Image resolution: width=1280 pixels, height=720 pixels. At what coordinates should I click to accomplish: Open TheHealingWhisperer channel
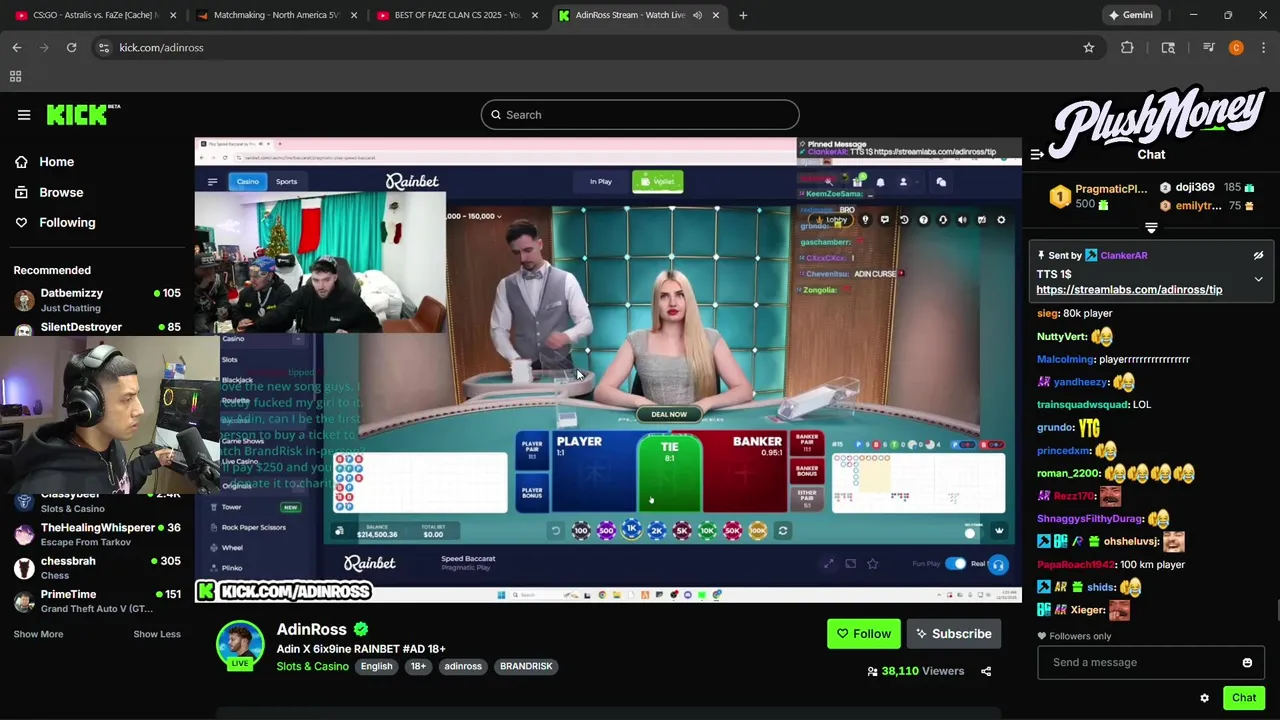[x=97, y=534]
